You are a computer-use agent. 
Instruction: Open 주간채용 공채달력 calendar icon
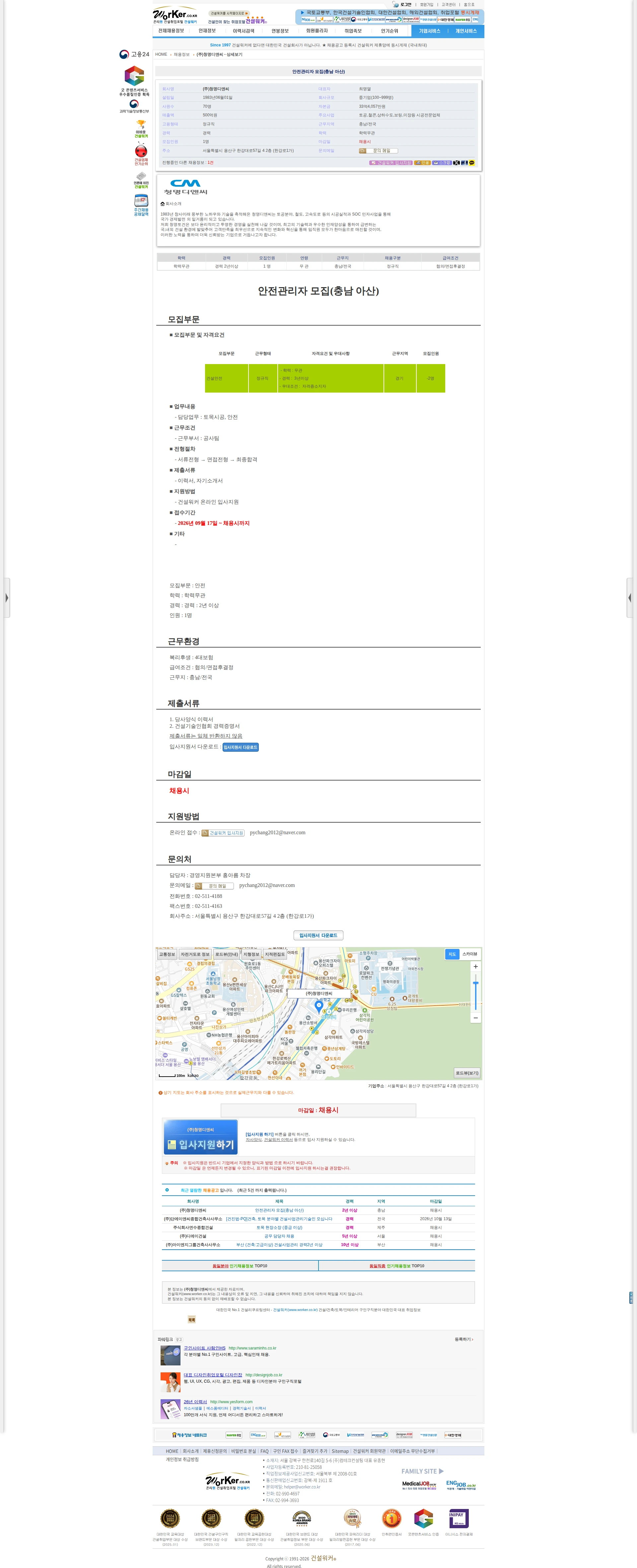(141, 205)
